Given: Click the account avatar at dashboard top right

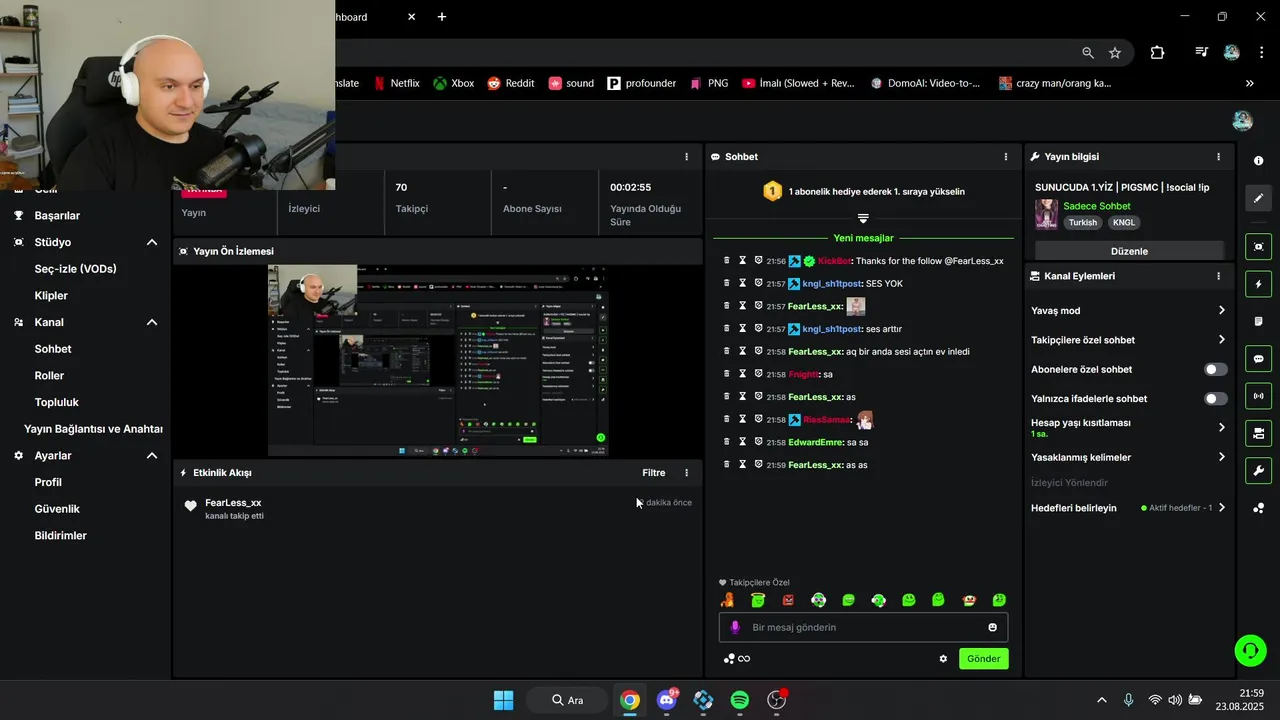Looking at the screenshot, I should [1242, 121].
